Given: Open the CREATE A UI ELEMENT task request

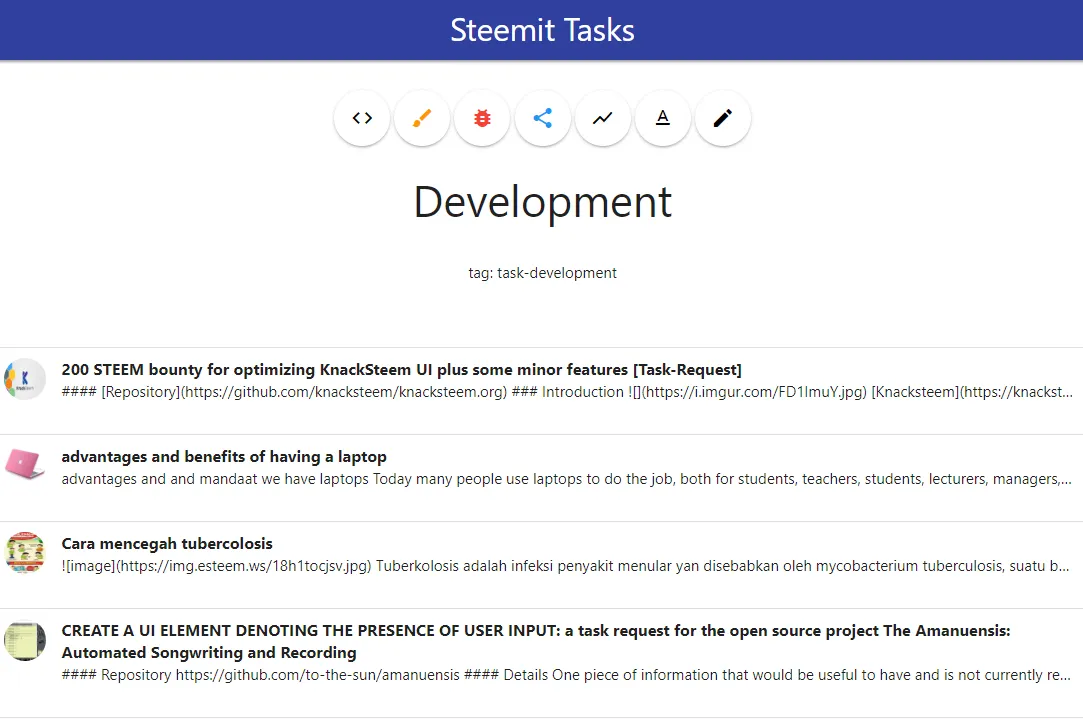Looking at the screenshot, I should point(536,642).
